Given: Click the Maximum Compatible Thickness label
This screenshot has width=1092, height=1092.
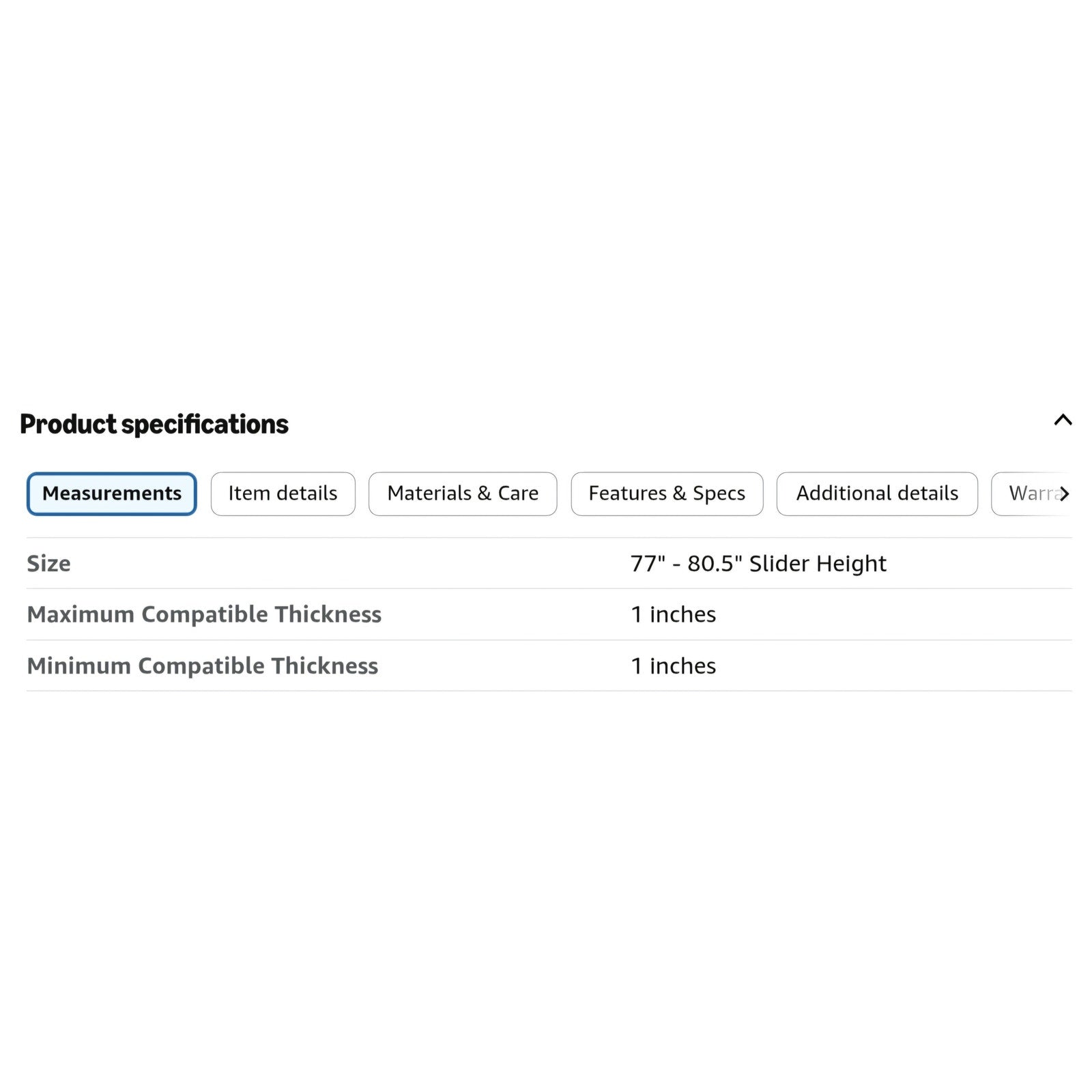Looking at the screenshot, I should [204, 614].
